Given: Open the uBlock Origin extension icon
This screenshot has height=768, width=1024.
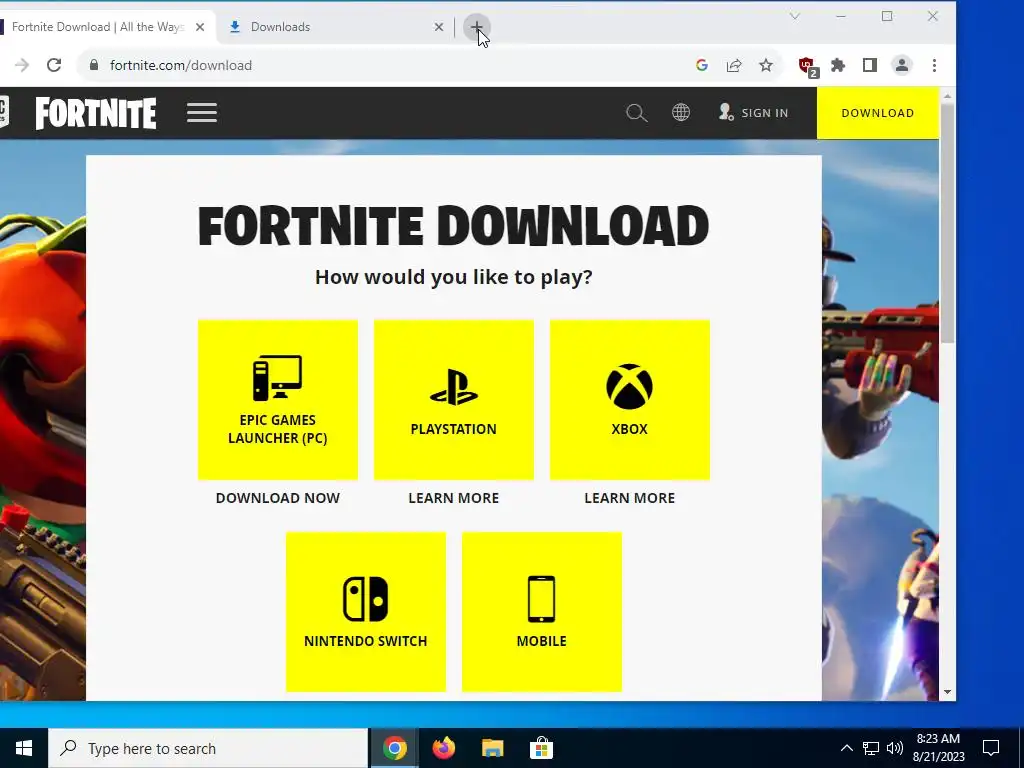Looking at the screenshot, I should (808, 66).
